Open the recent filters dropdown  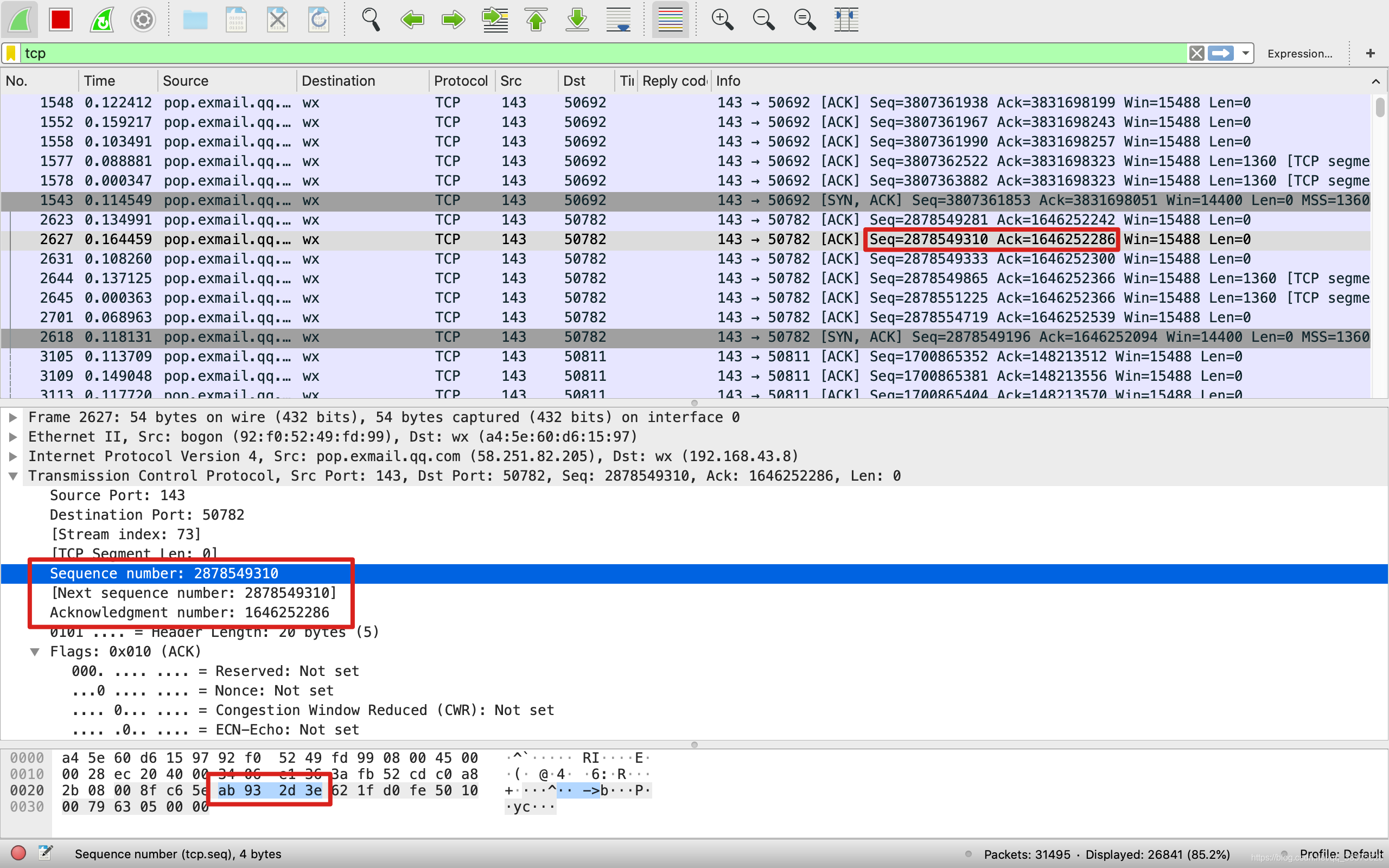[1245, 53]
